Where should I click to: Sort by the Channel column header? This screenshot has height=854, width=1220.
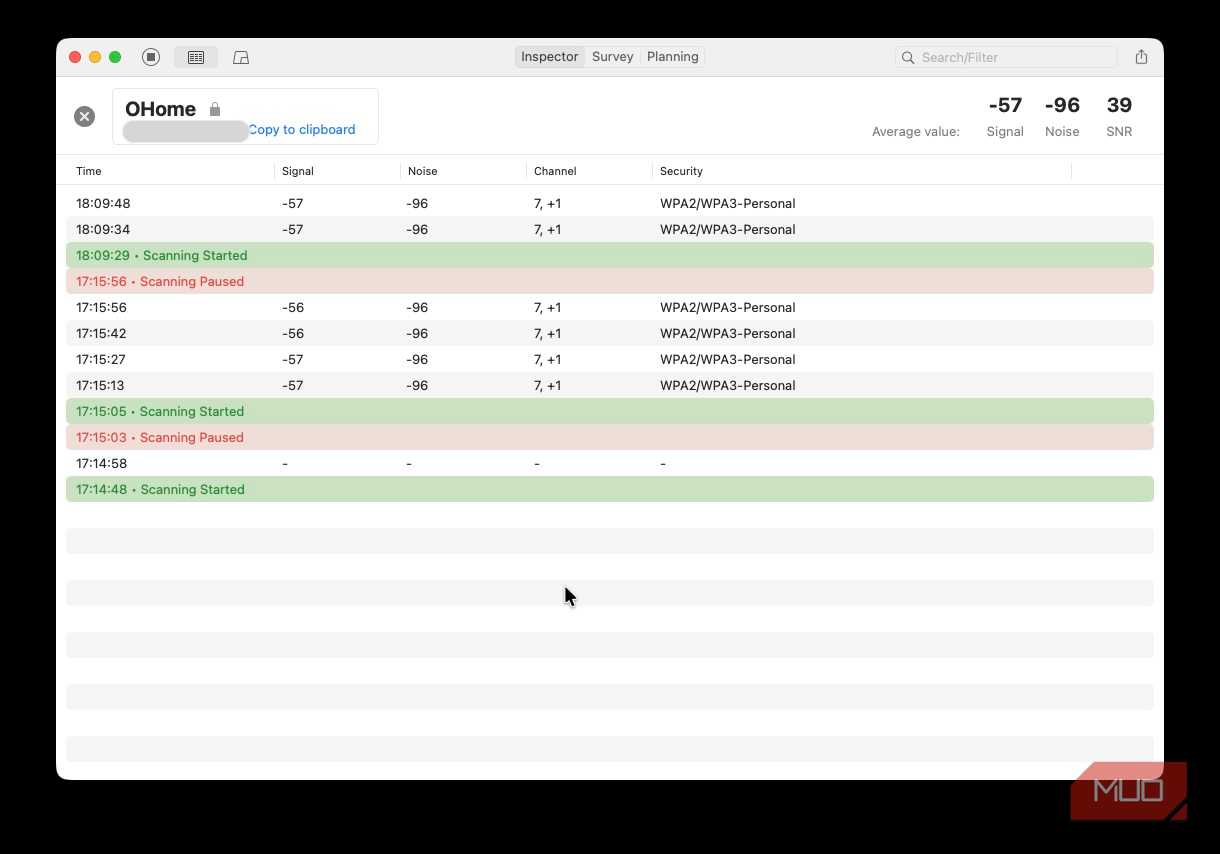coord(555,171)
